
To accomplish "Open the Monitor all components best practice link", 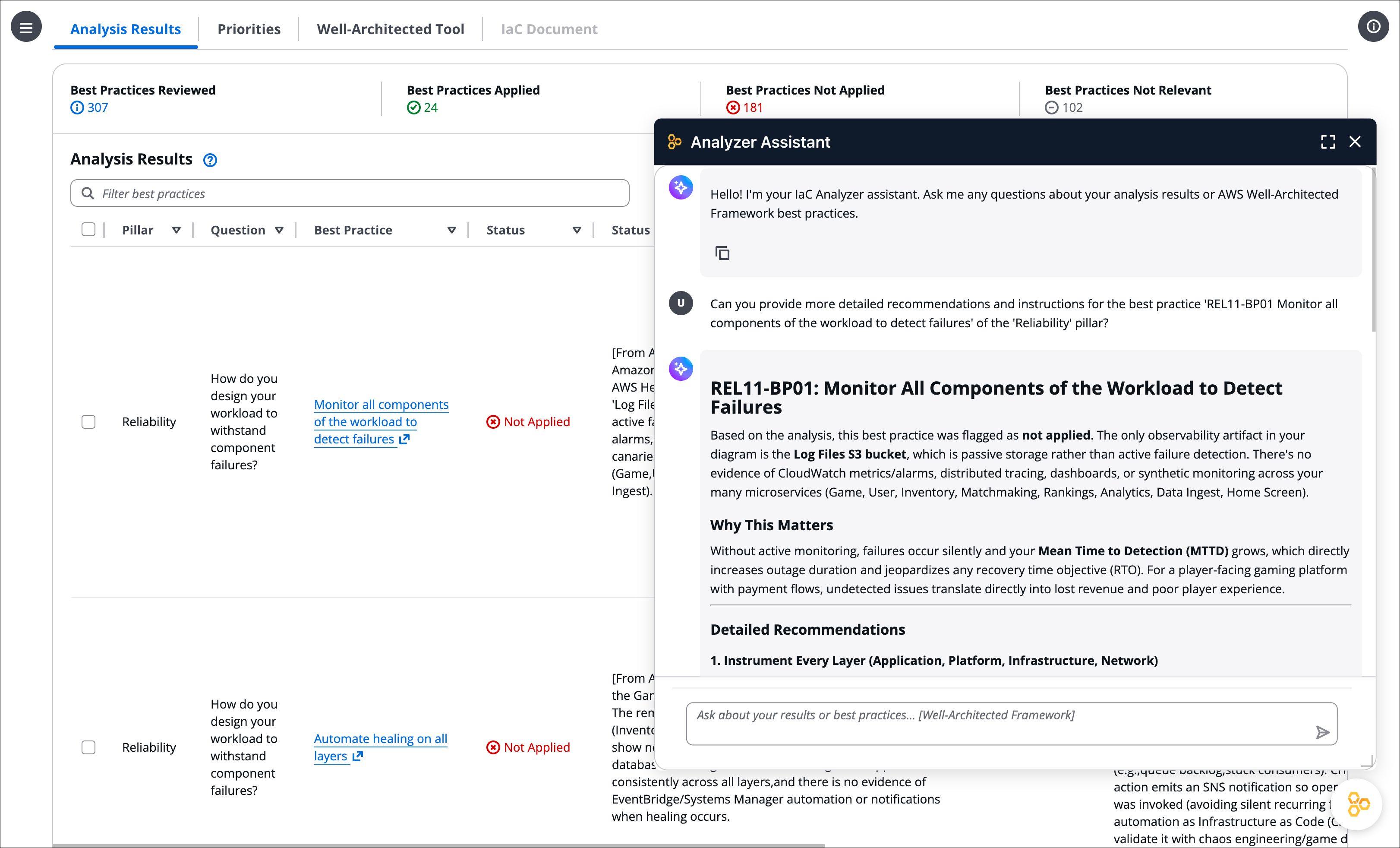I will (381, 422).
